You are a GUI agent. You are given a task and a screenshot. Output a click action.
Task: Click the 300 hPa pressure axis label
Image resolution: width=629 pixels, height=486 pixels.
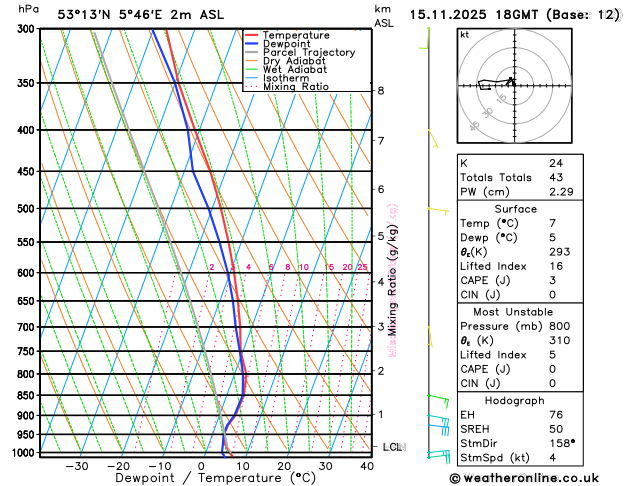pyautogui.click(x=27, y=29)
